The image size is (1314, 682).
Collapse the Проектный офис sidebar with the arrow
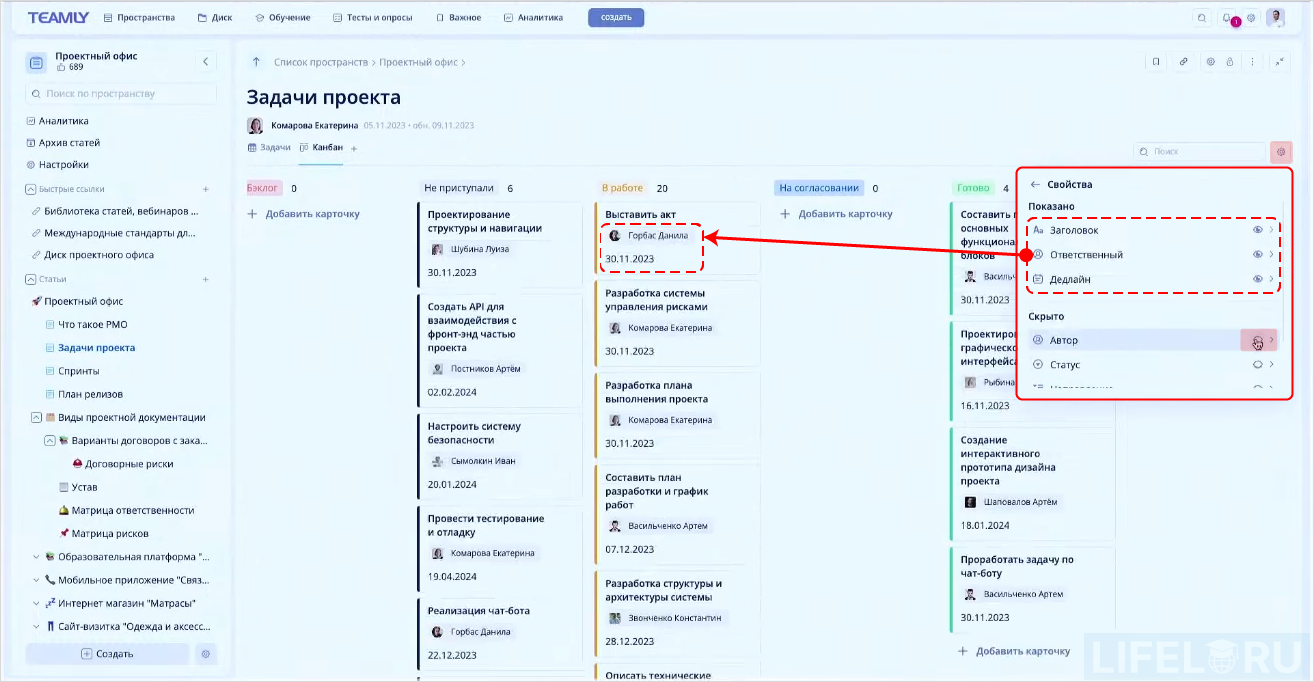206,61
